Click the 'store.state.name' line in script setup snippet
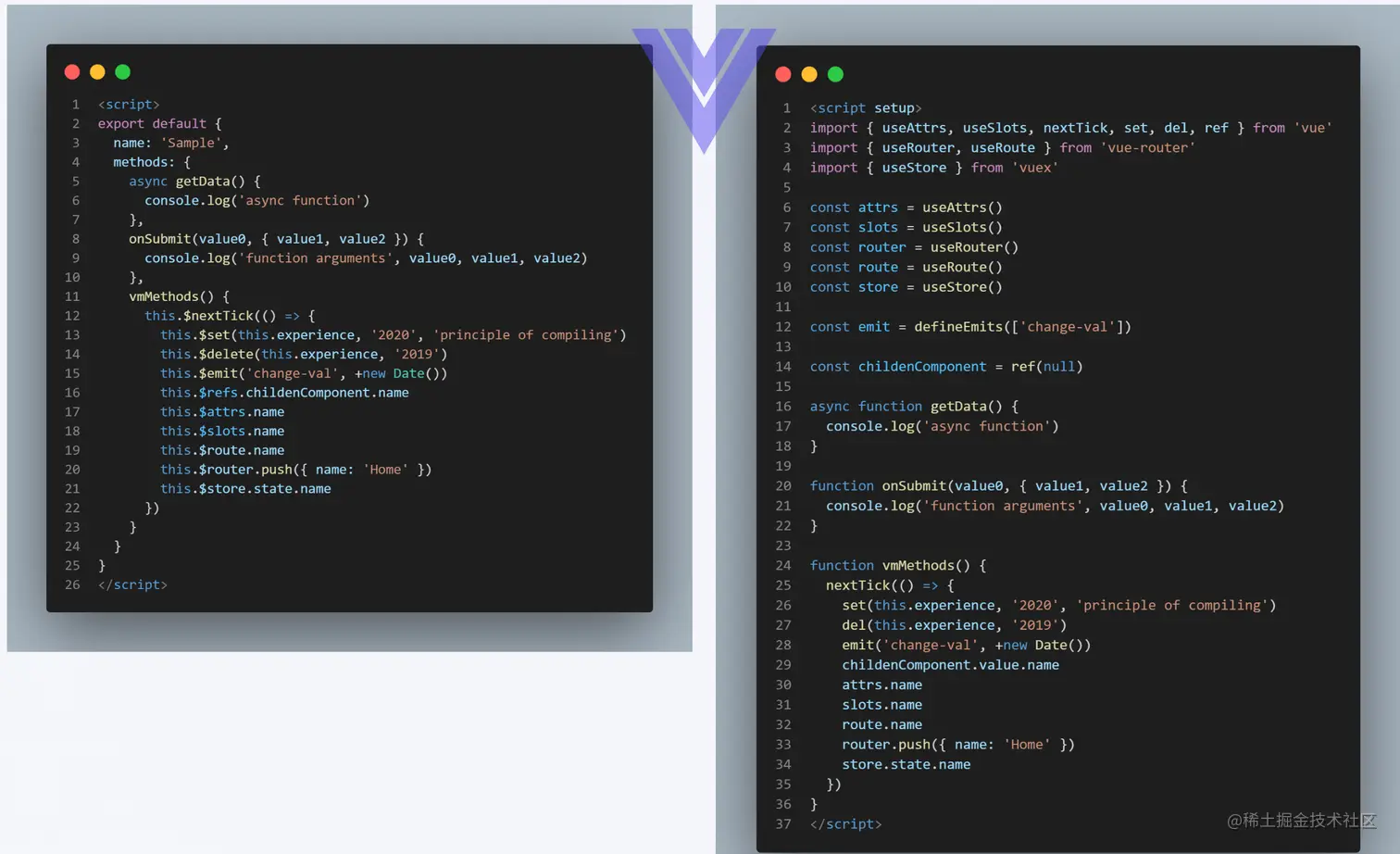Screen dimensions: 1400x854 pyautogui.click(x=906, y=765)
